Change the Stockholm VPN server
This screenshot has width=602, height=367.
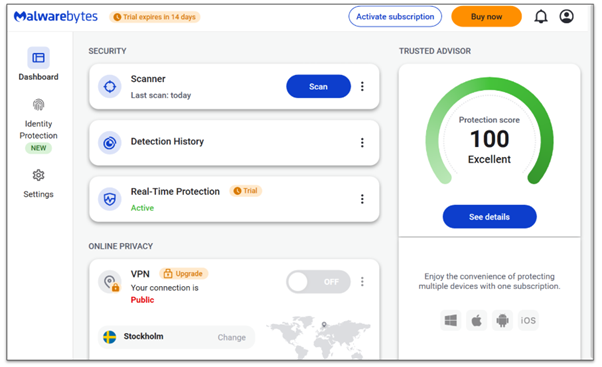(232, 337)
